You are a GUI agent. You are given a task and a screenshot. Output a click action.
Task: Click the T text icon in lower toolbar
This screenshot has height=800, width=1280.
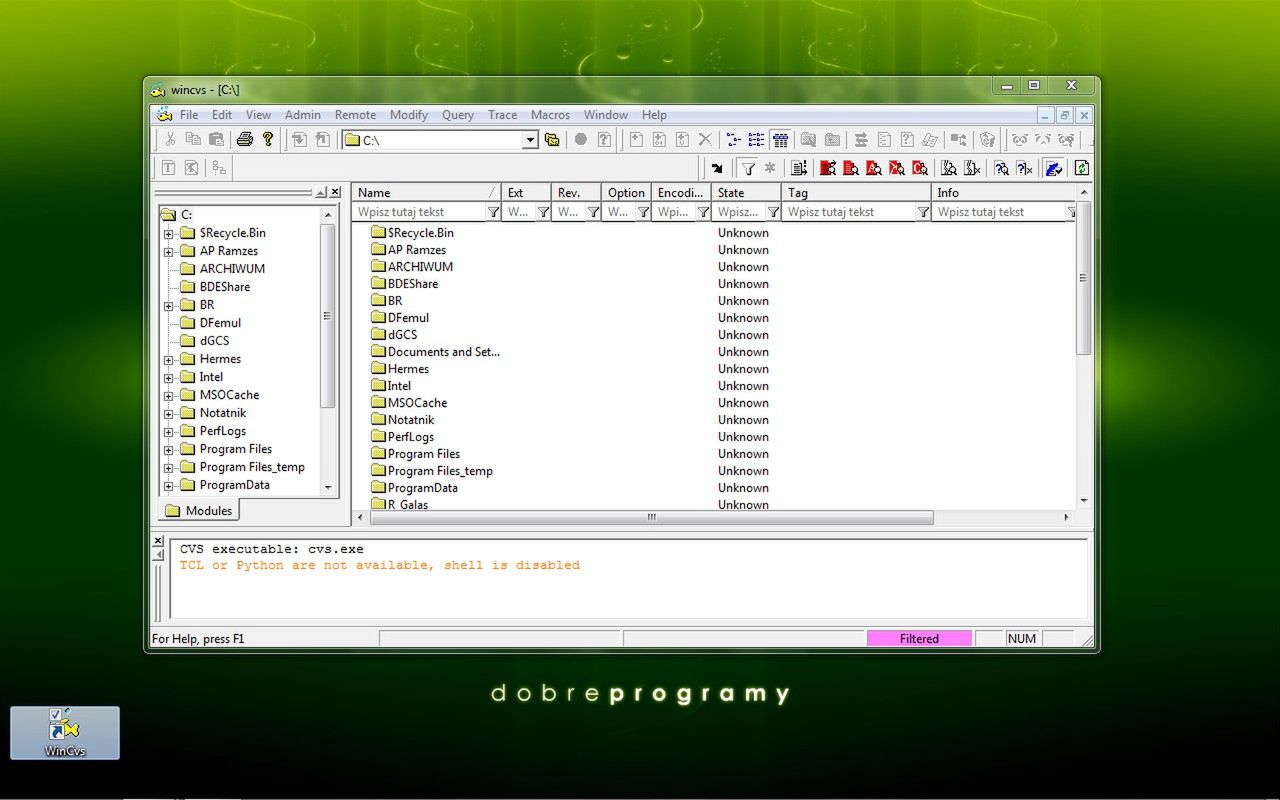tap(169, 168)
